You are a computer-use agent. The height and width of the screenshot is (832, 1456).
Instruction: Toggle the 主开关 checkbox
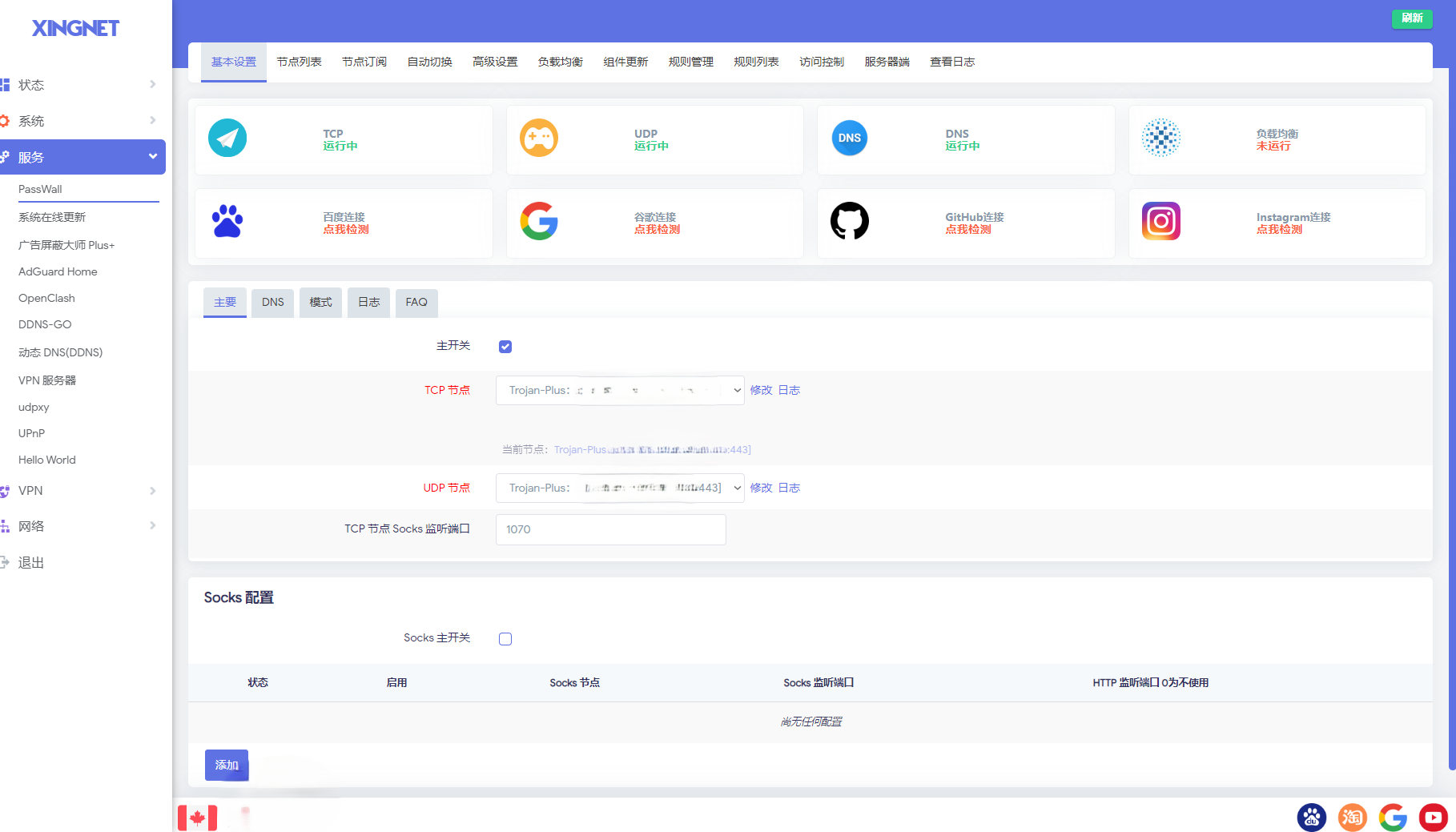click(x=505, y=347)
